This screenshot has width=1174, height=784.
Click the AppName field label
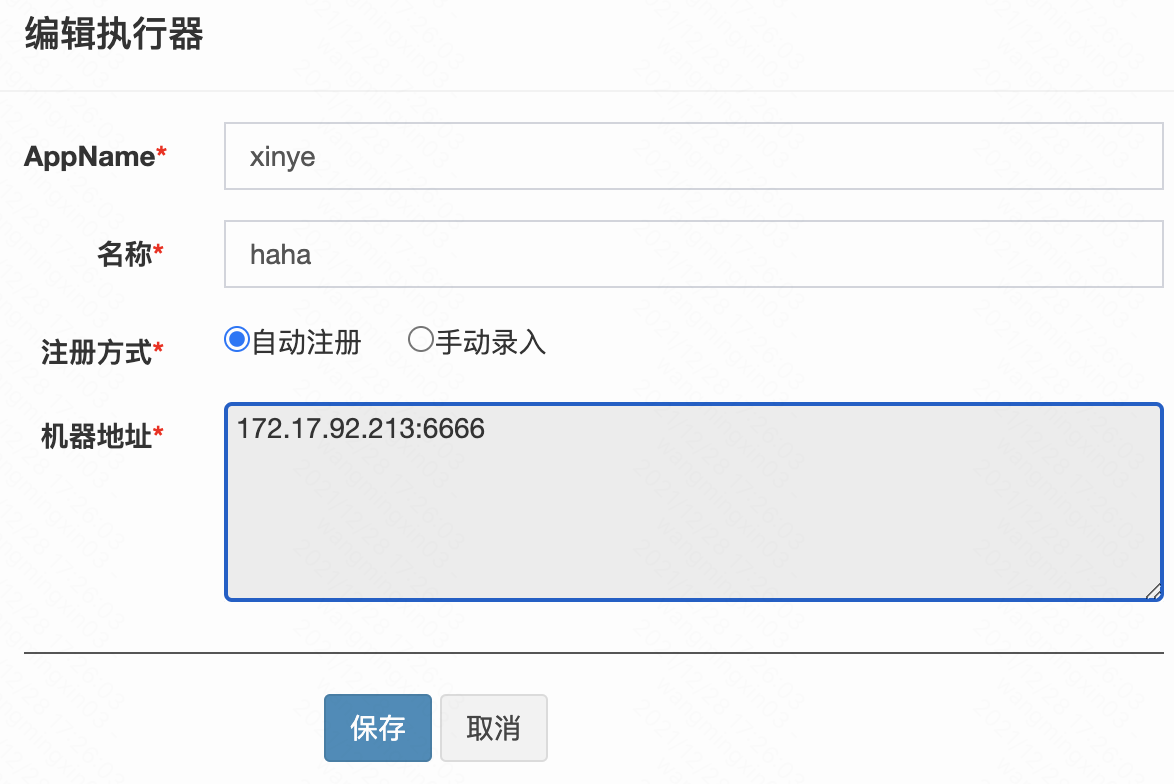(89, 156)
